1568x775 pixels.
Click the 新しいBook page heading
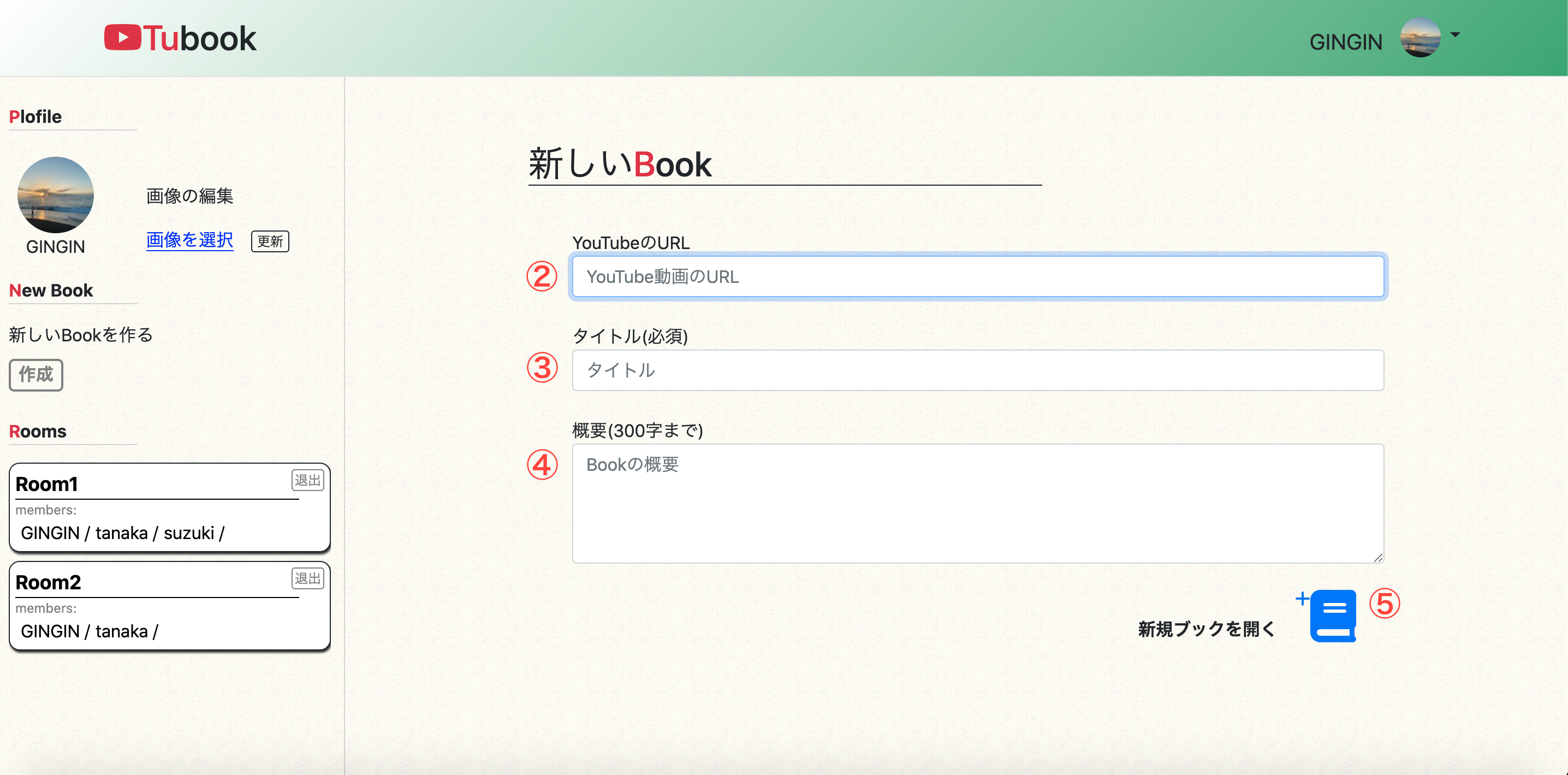[620, 164]
